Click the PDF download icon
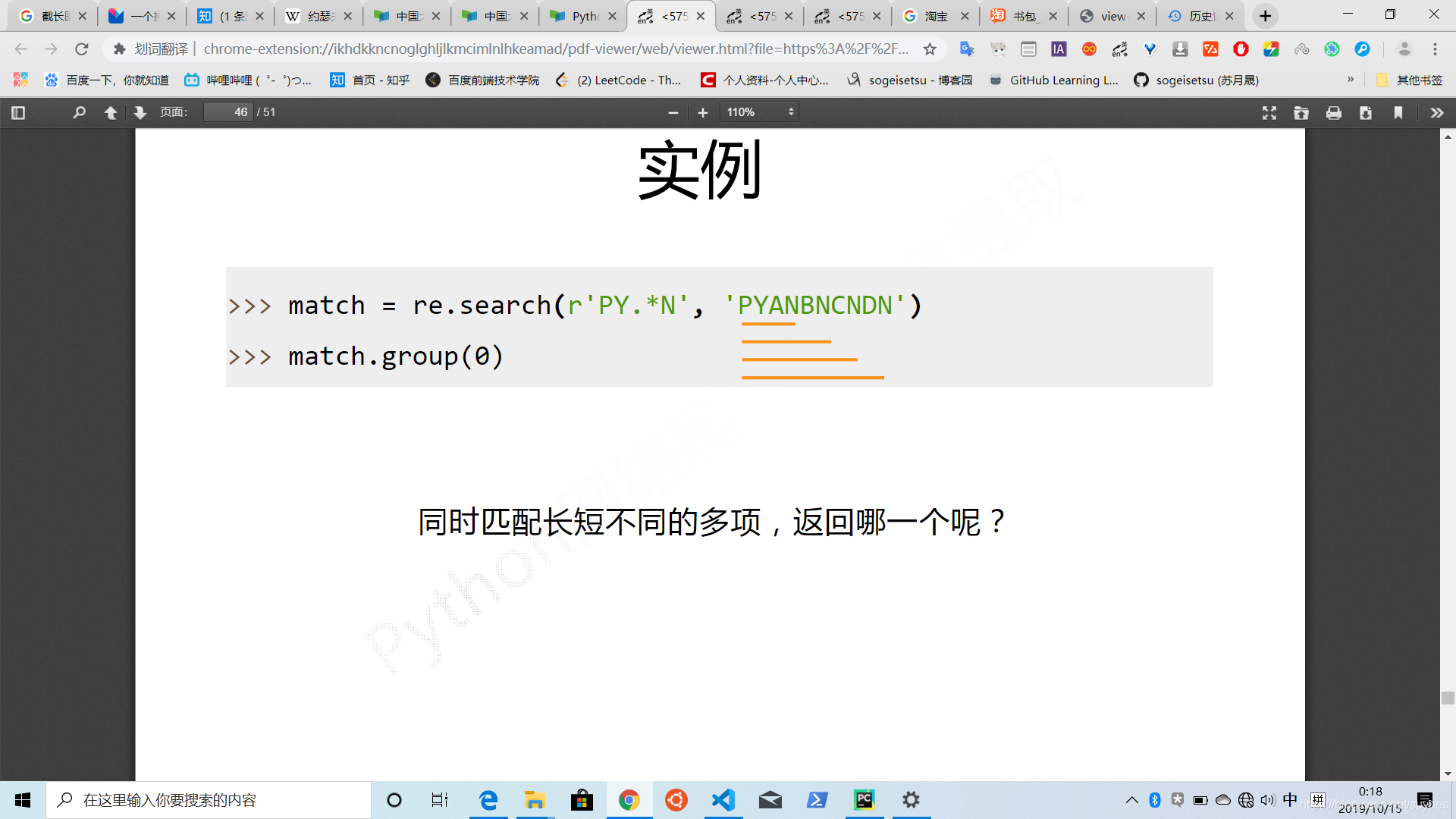This screenshot has width=1456, height=819. pyautogui.click(x=1366, y=112)
